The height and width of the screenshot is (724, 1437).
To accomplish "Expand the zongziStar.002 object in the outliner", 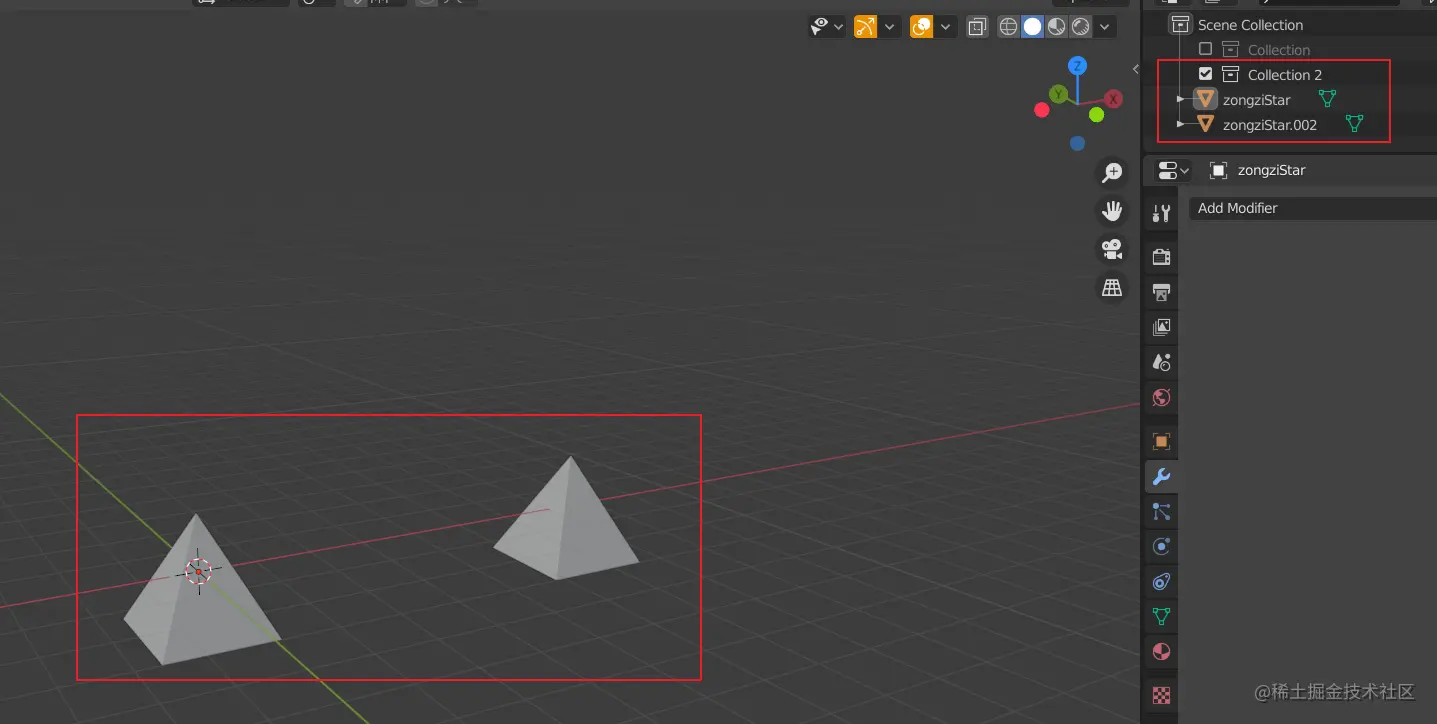I will [x=1181, y=124].
